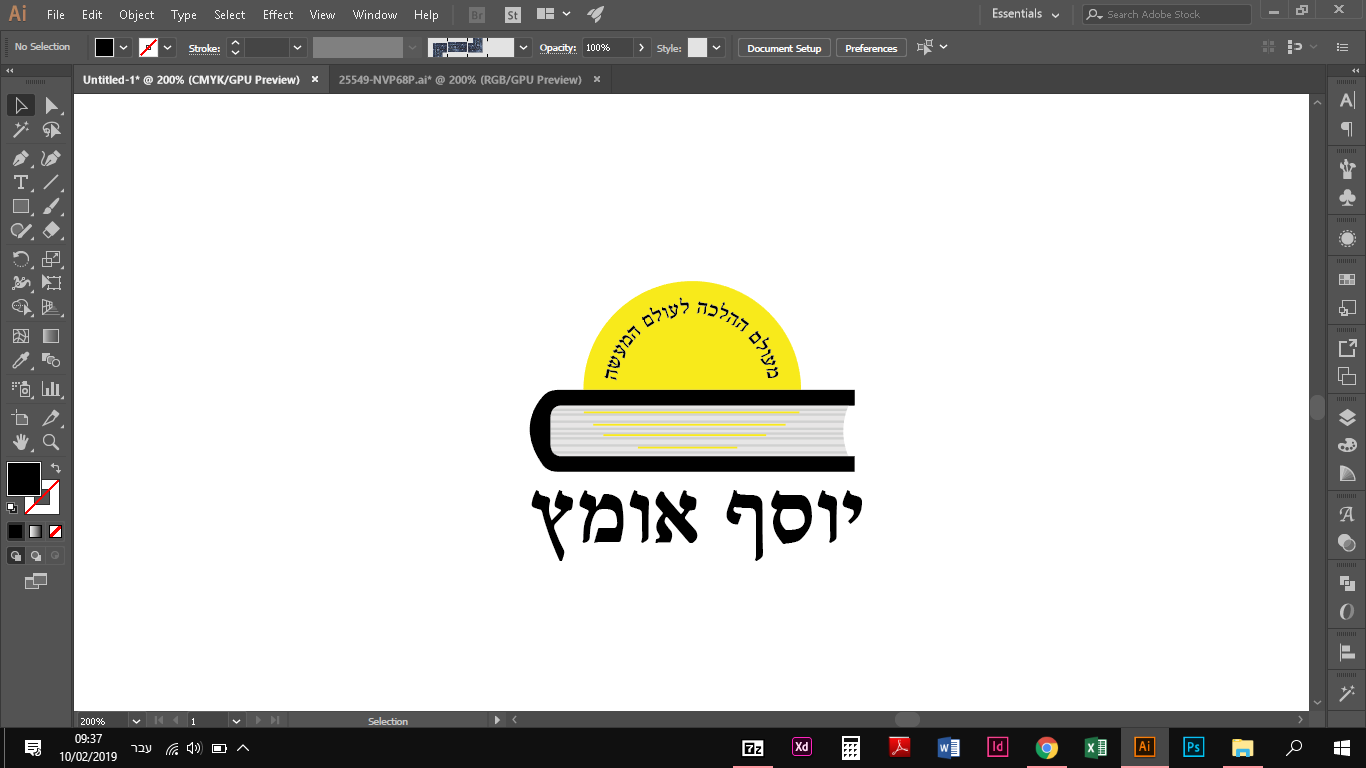Open Preferences via the control bar button

(x=870, y=47)
